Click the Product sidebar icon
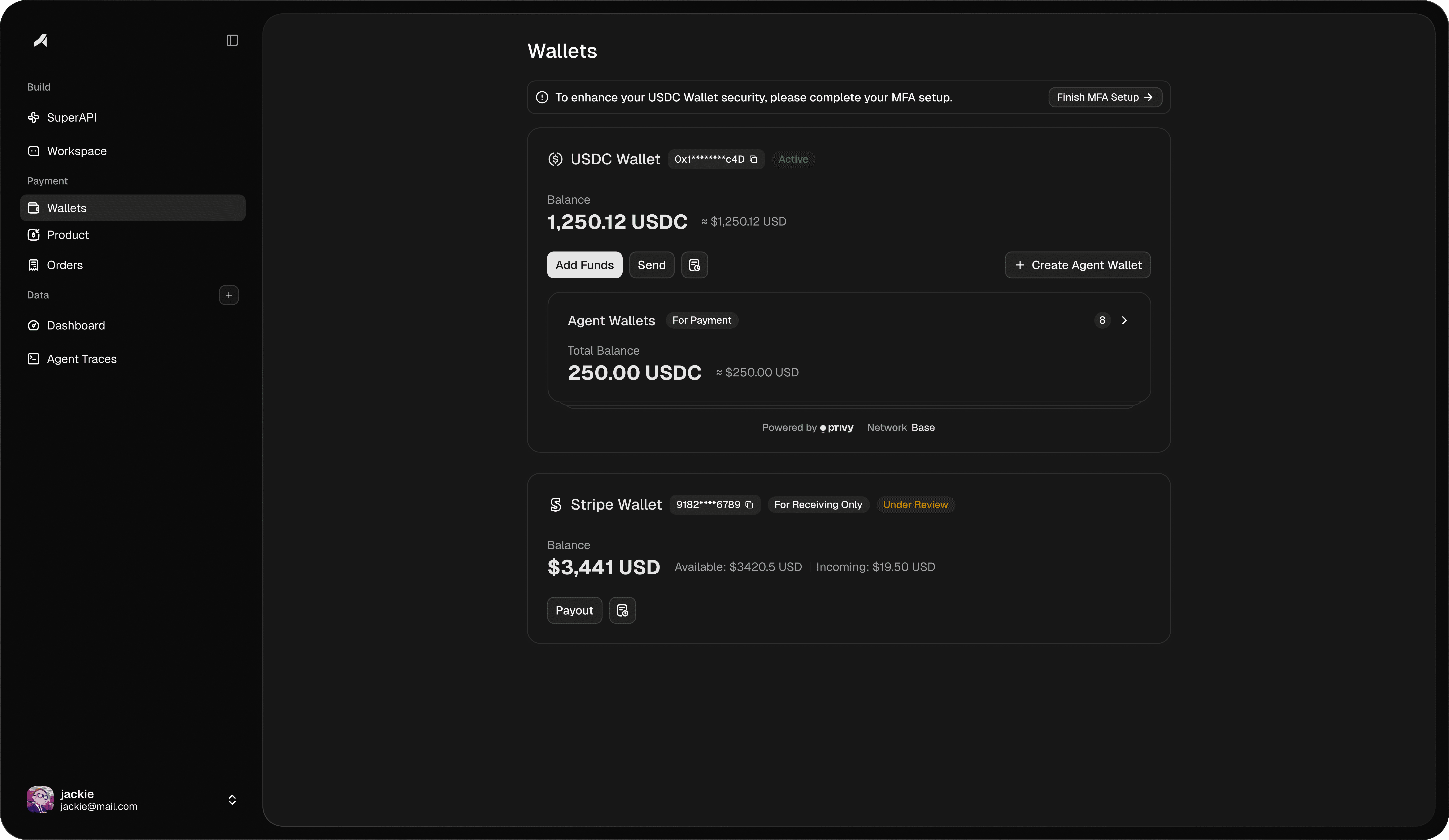1449x840 pixels. pos(33,235)
